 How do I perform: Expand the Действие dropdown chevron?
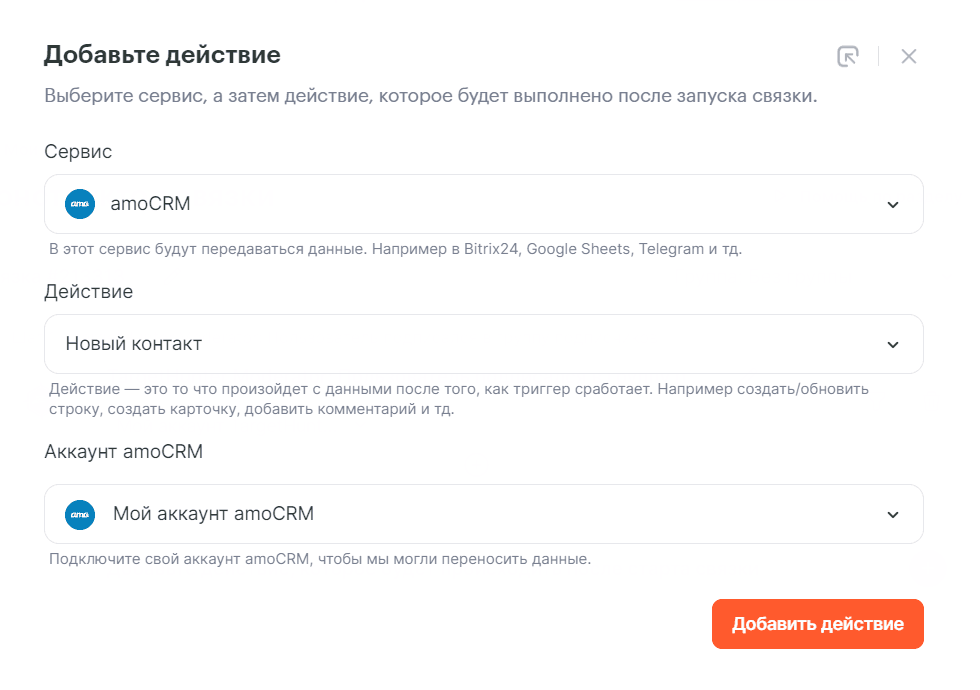[893, 345]
